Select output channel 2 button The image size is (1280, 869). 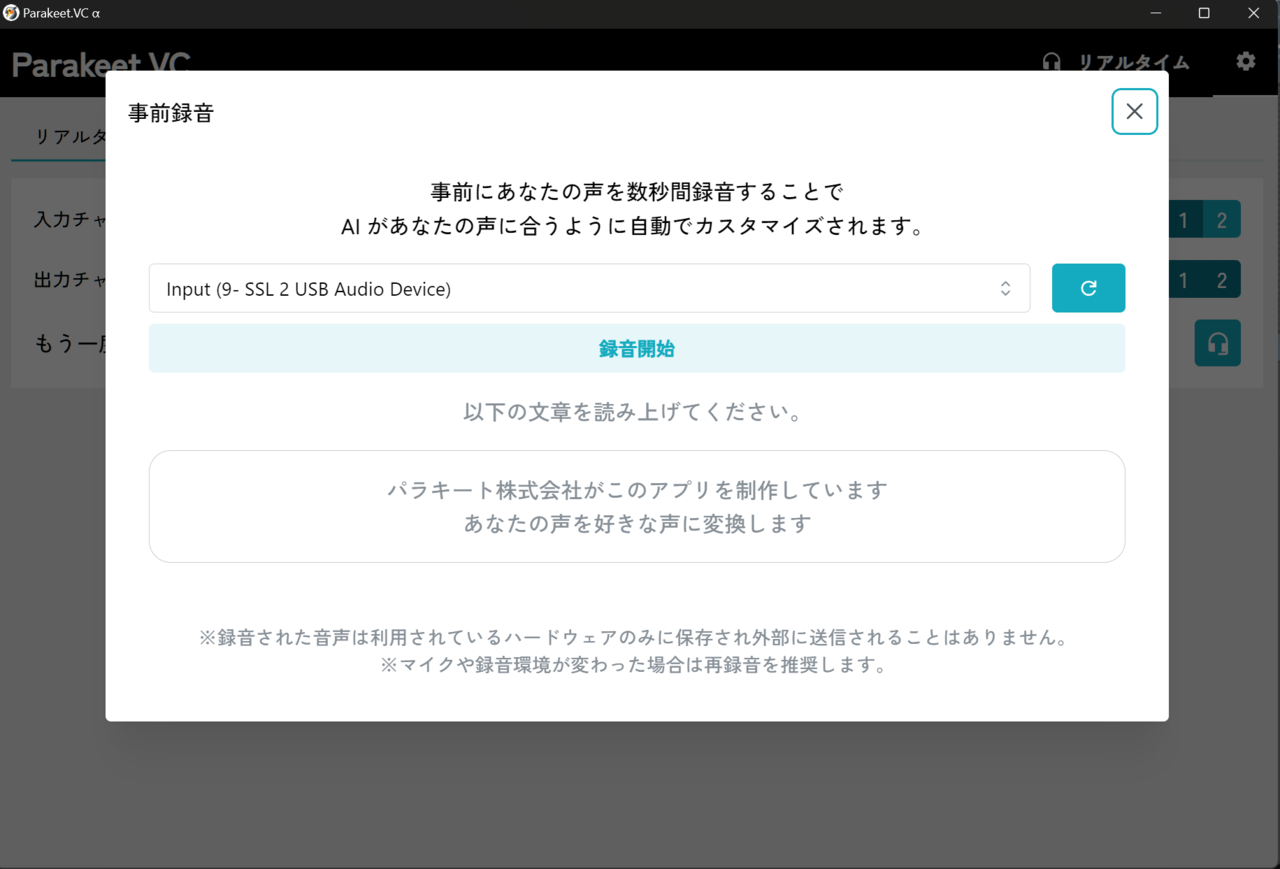click(x=1221, y=279)
